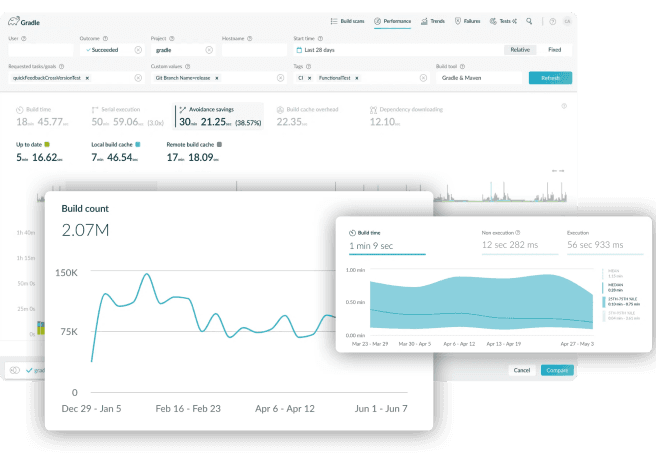
Task: Clear the gradle project field
Action: coord(209,49)
